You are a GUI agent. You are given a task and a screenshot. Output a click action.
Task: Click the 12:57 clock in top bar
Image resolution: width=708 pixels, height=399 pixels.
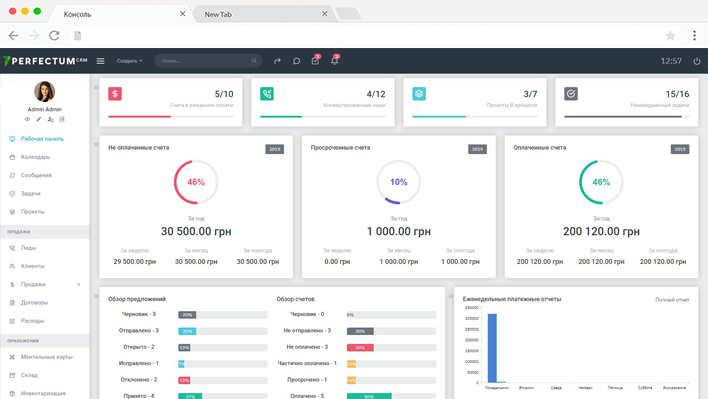[671, 61]
